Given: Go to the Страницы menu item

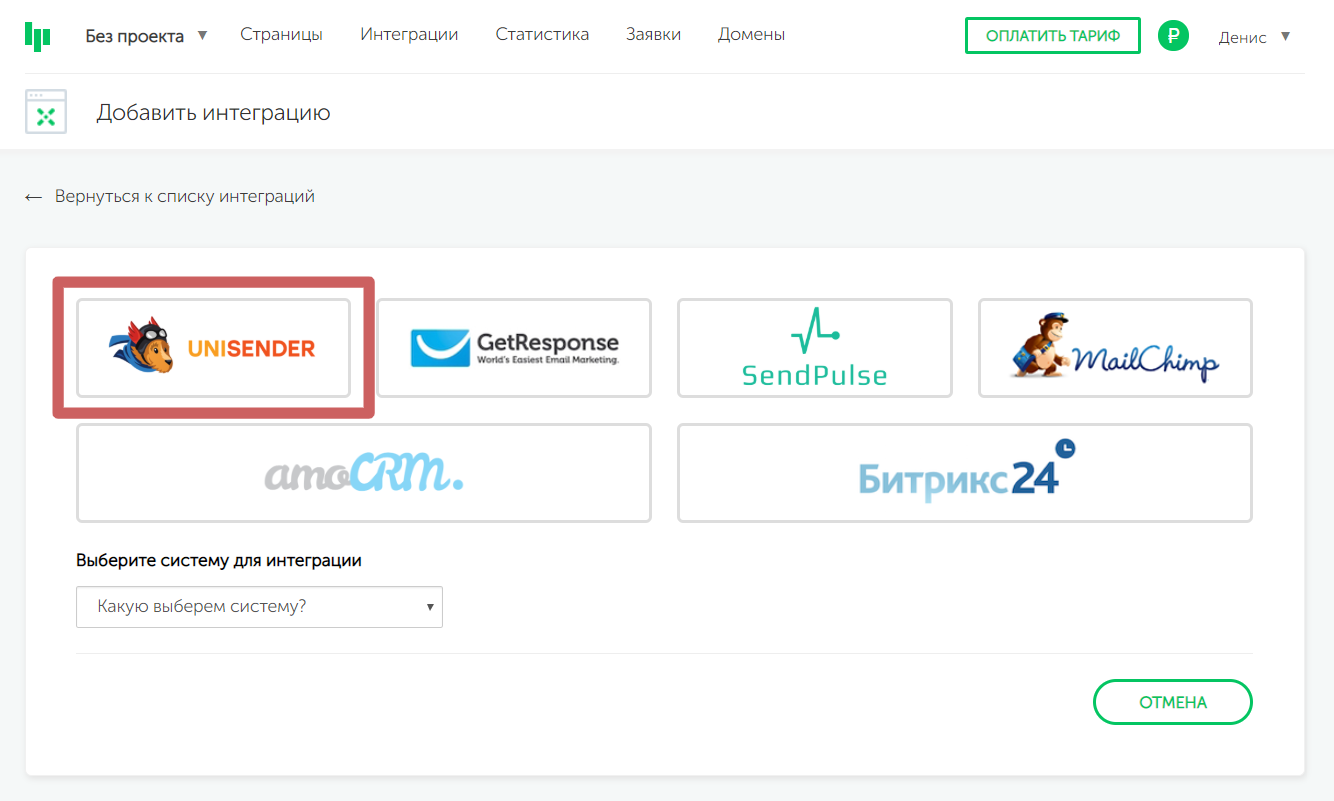Looking at the screenshot, I should [281, 35].
